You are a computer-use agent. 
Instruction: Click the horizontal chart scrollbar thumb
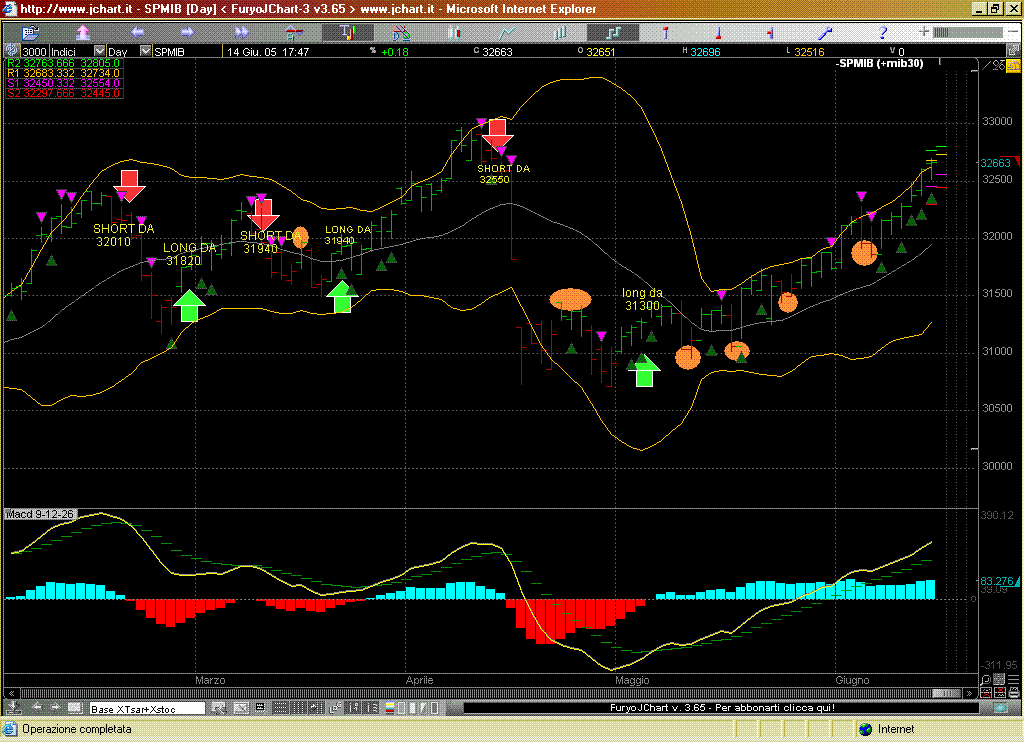(944, 693)
